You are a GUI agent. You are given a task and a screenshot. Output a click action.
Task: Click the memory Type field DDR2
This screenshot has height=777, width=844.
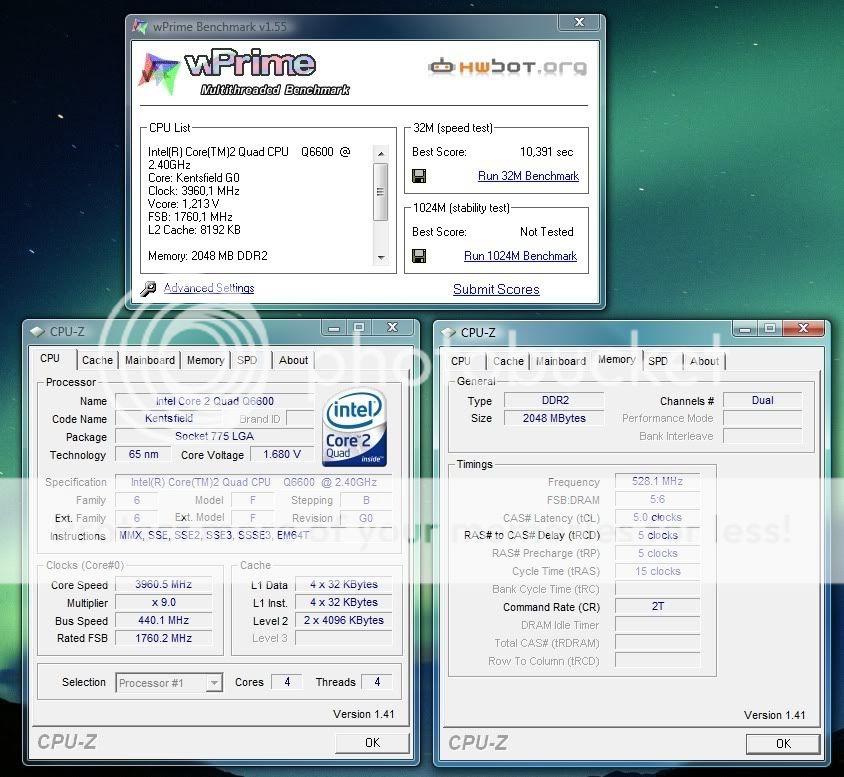pyautogui.click(x=554, y=400)
